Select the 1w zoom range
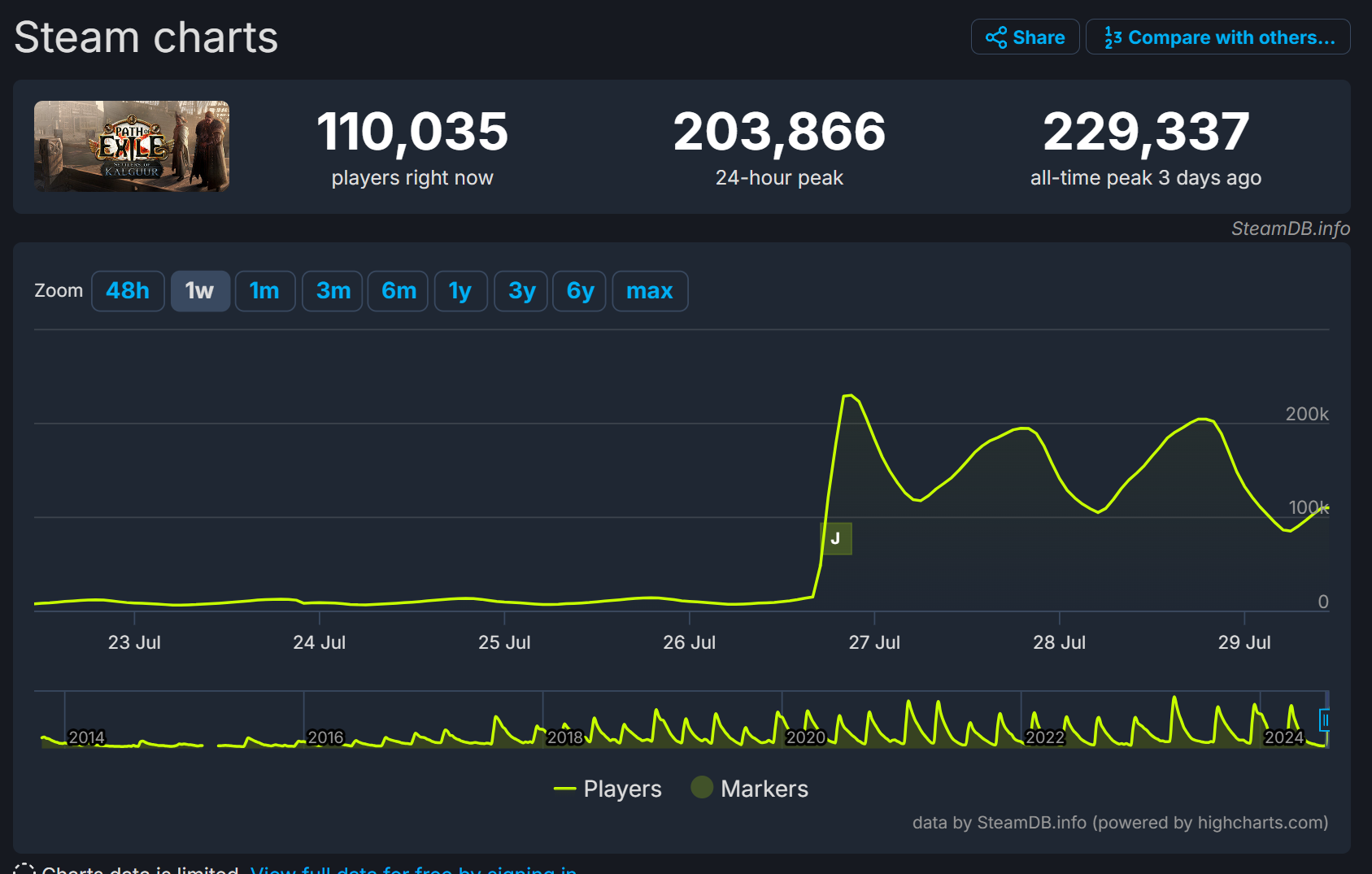 (x=199, y=291)
